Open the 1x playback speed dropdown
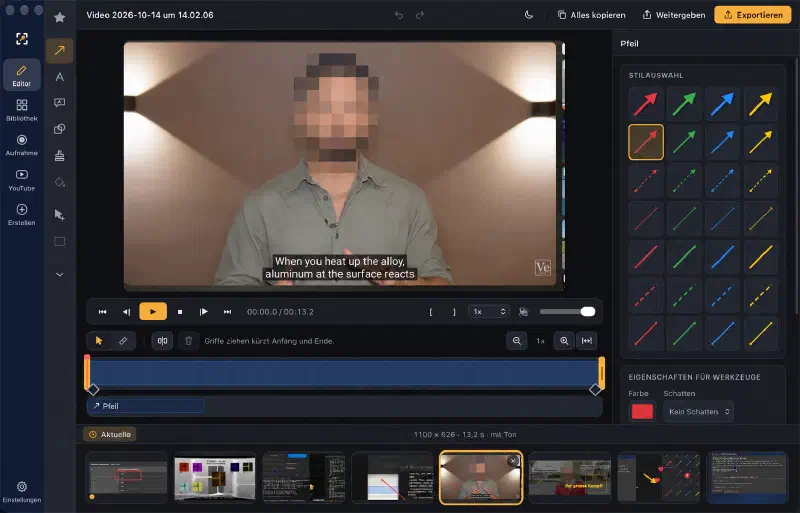800x513 pixels. (489, 312)
